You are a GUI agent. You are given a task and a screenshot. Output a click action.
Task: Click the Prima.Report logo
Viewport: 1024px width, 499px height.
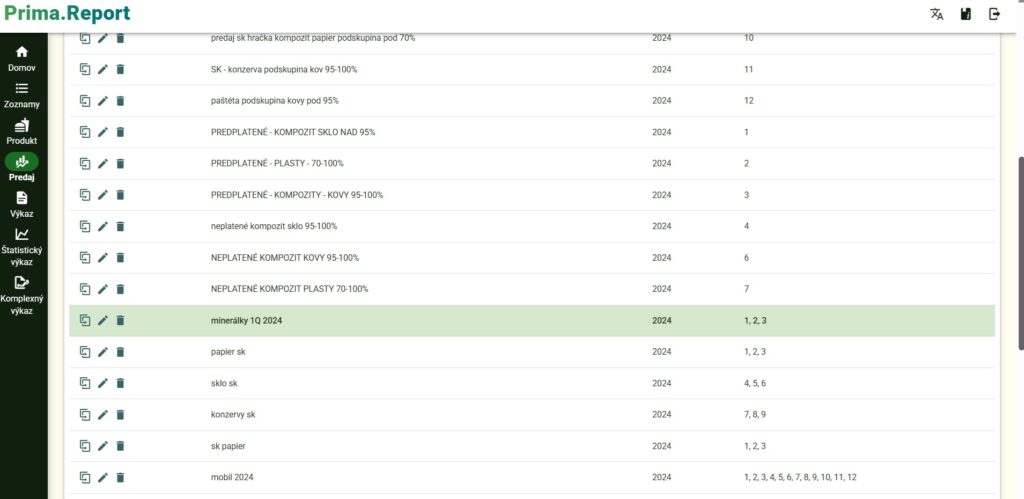click(67, 15)
